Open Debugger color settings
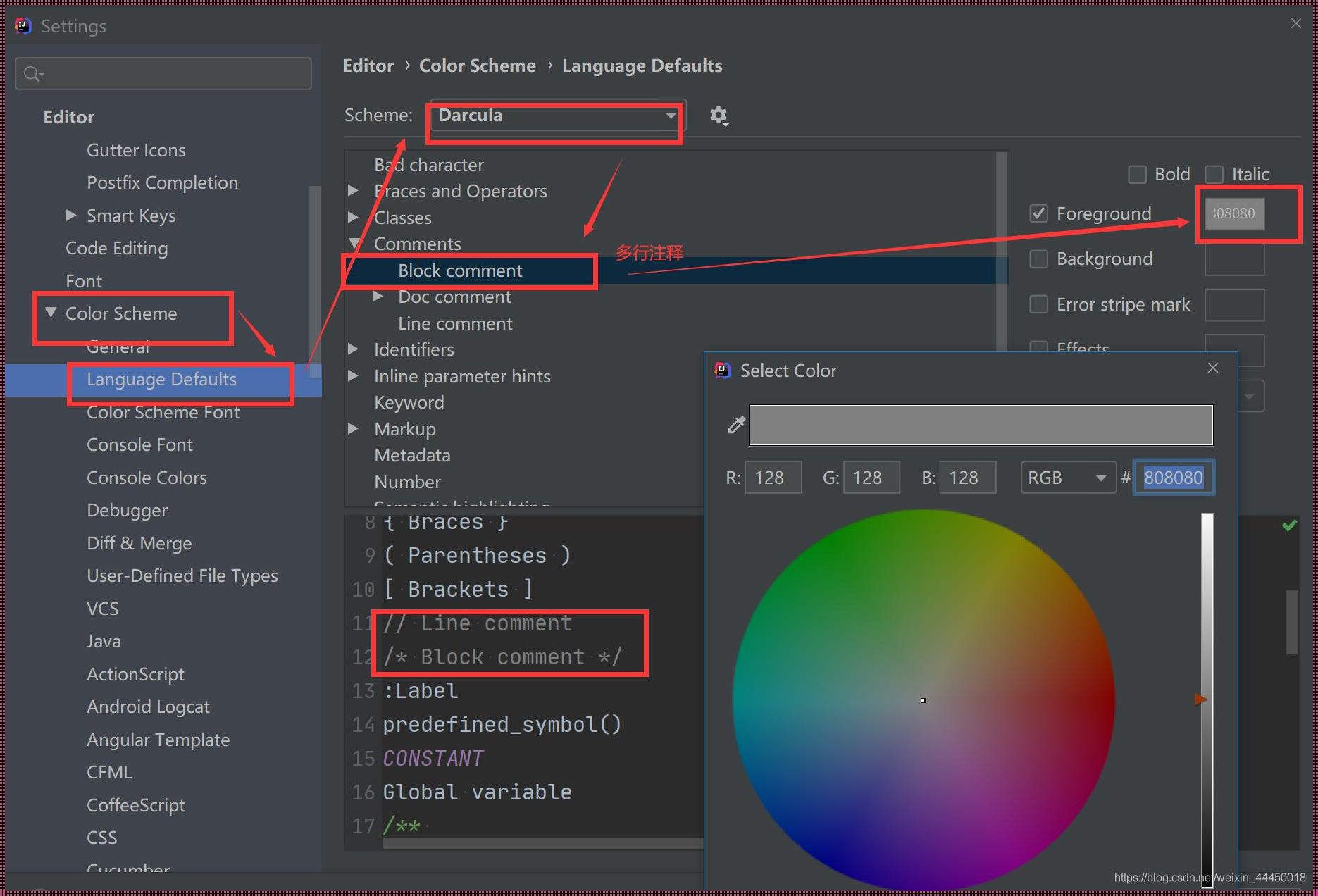The height and width of the screenshot is (896, 1318). pos(127,510)
